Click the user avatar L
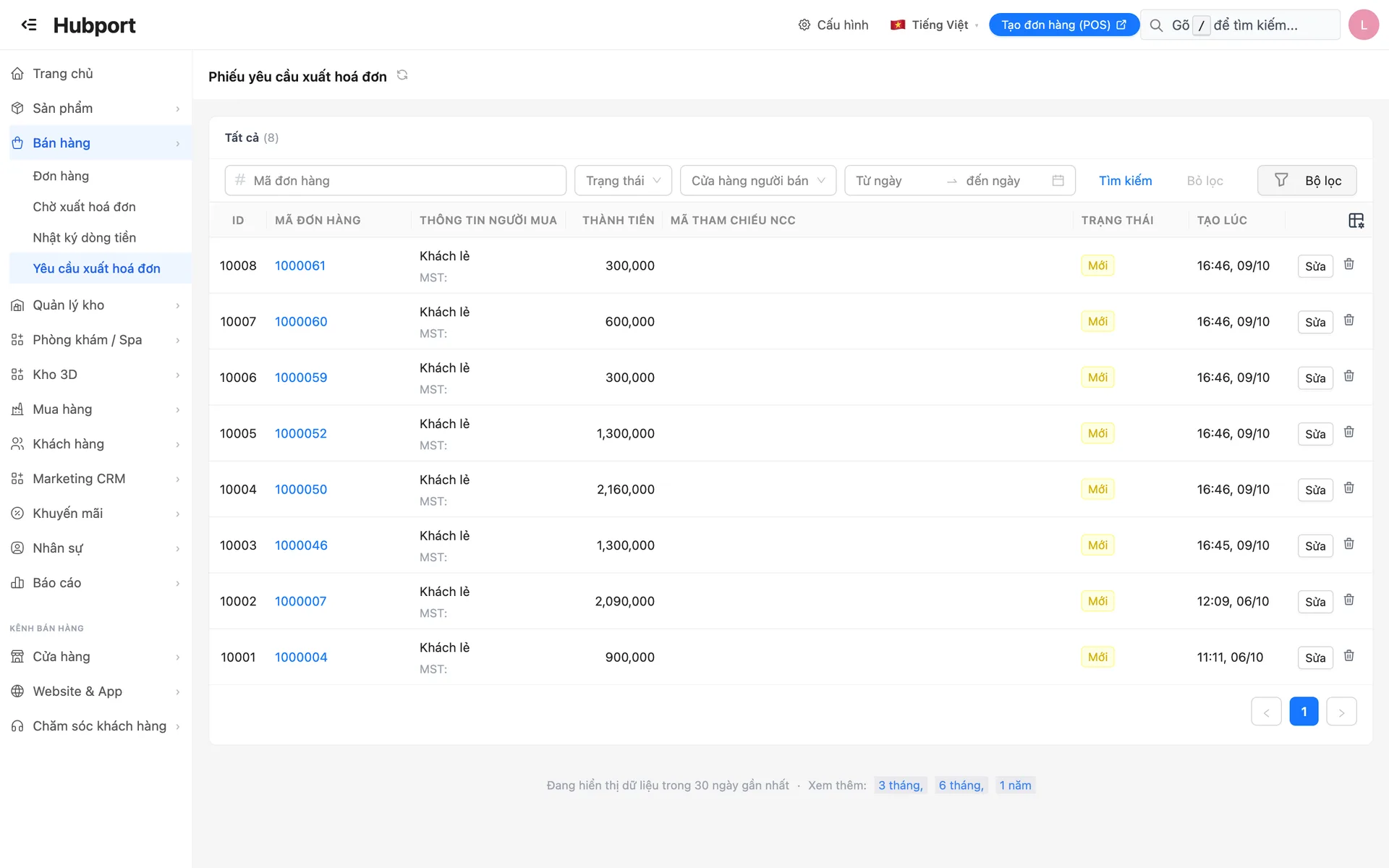The height and width of the screenshot is (868, 1389). [1363, 25]
